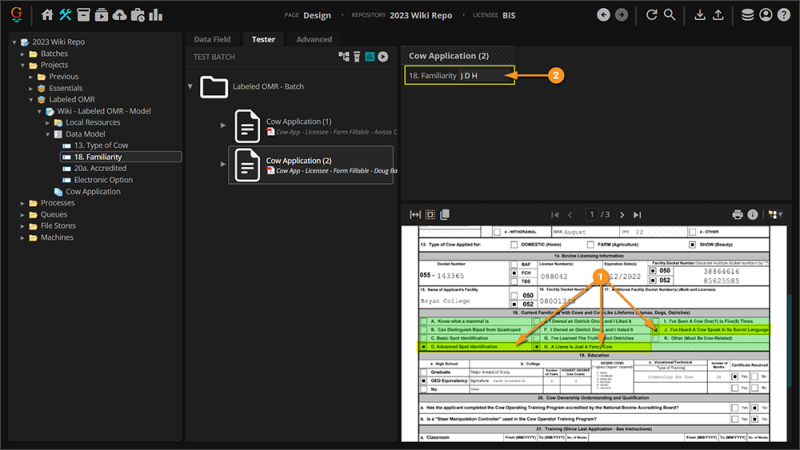Toggle the SHOW (Beauty) checkbox

pos(692,244)
